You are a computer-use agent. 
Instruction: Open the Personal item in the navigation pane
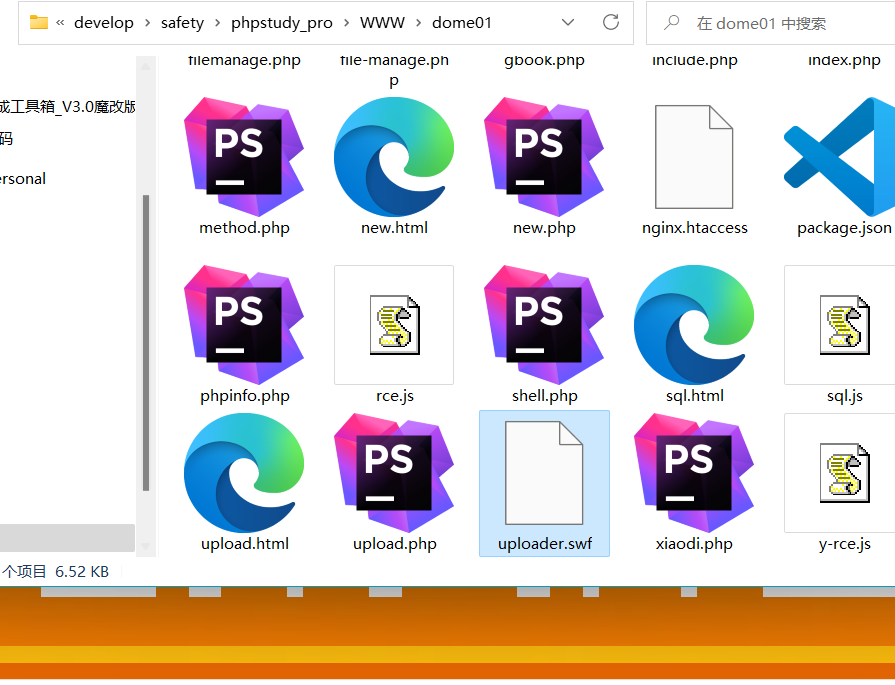tap(23, 179)
